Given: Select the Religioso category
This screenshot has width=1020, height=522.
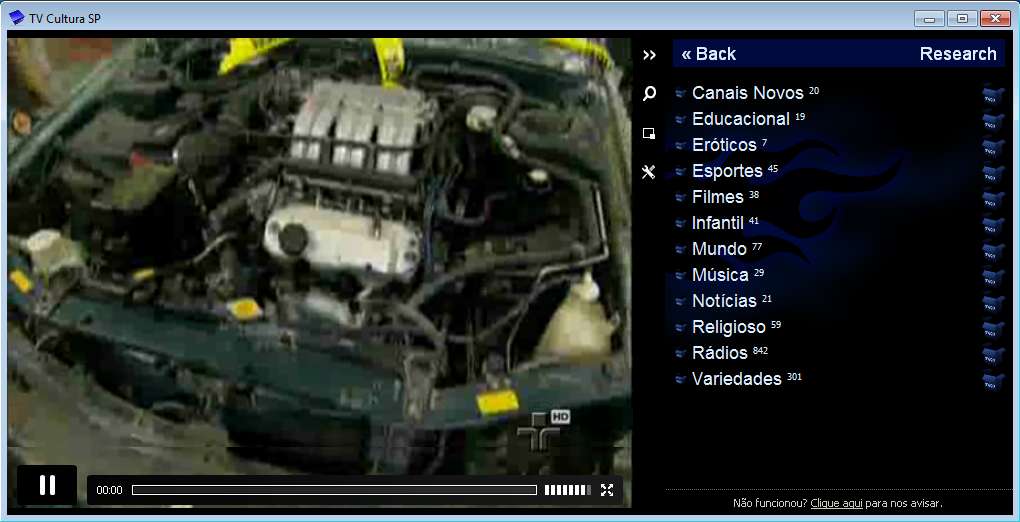Looking at the screenshot, I should (x=729, y=326).
